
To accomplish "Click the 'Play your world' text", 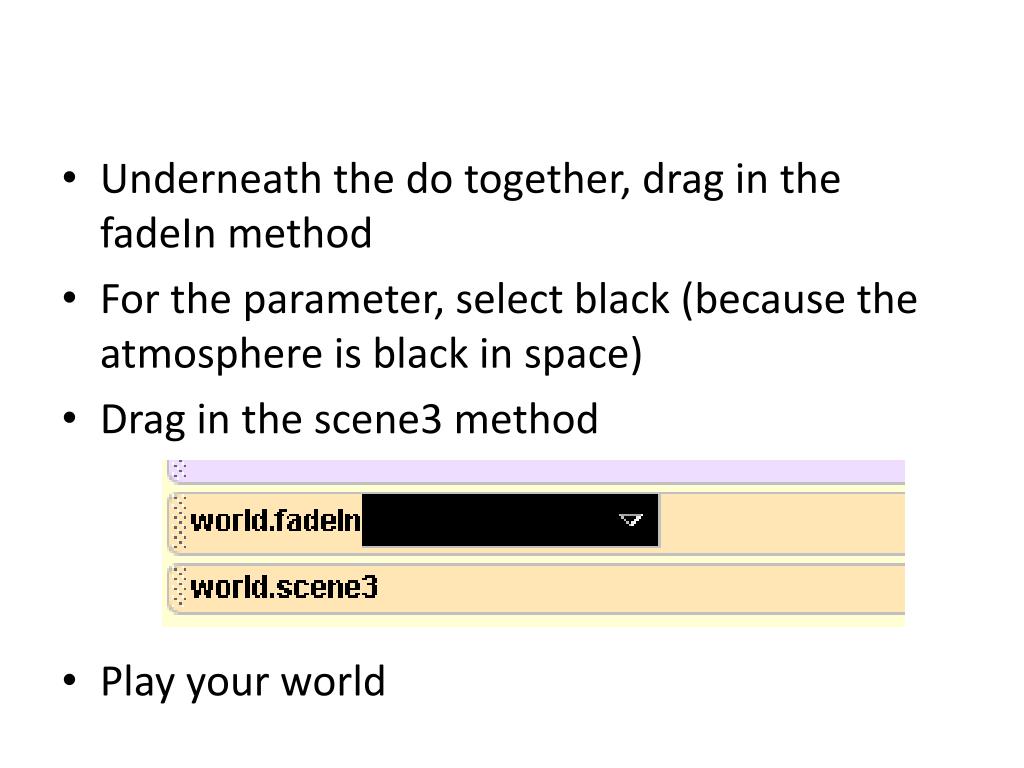I will tap(243, 682).
